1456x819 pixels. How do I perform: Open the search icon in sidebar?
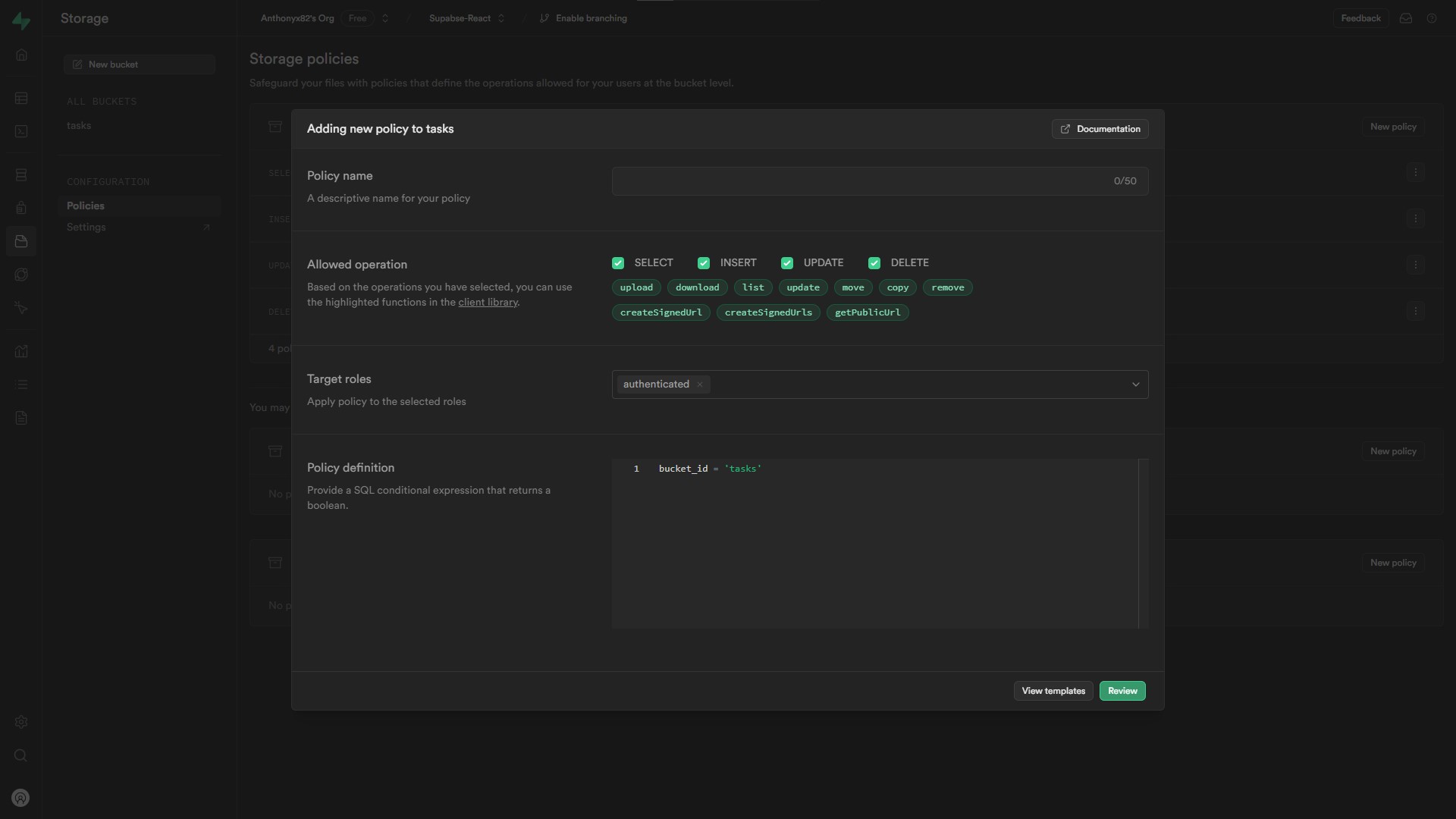click(21, 755)
